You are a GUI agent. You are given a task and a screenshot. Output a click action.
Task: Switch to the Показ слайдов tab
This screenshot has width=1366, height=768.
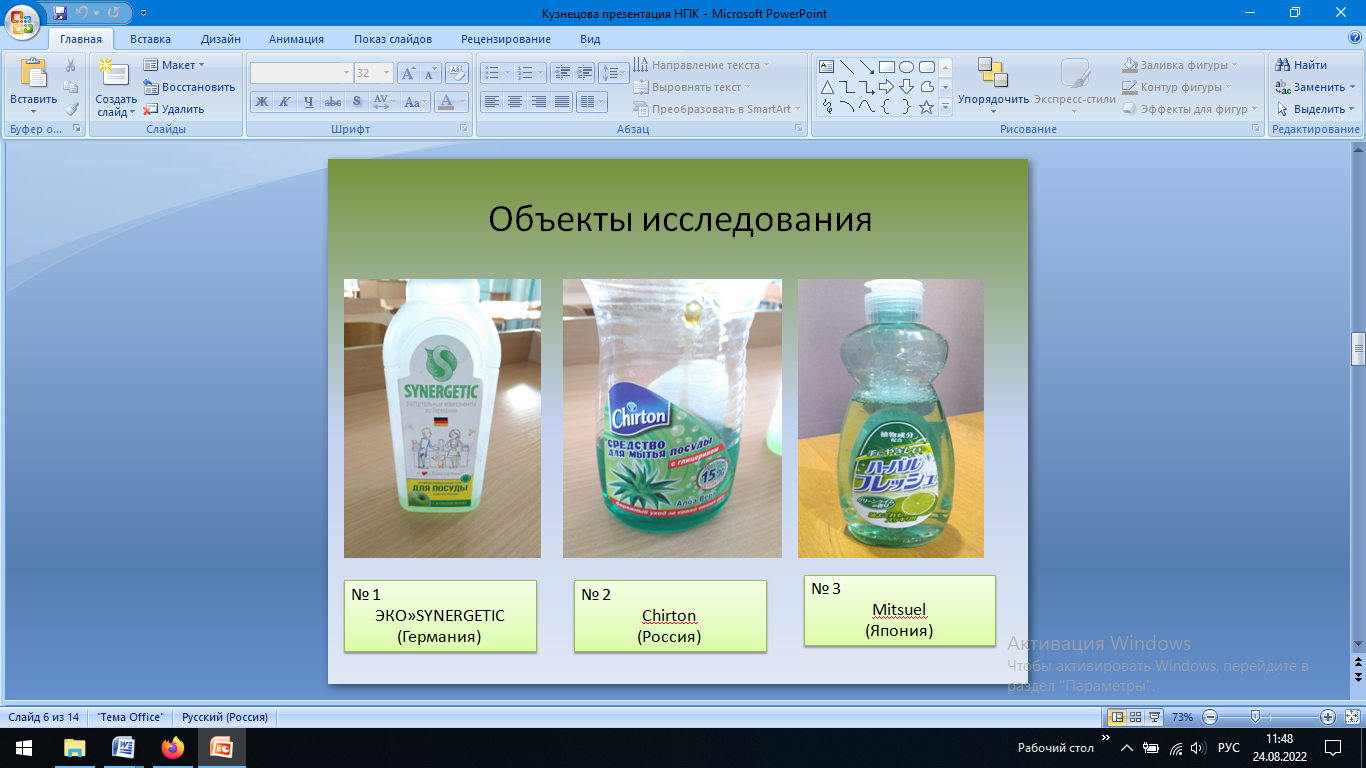click(393, 39)
